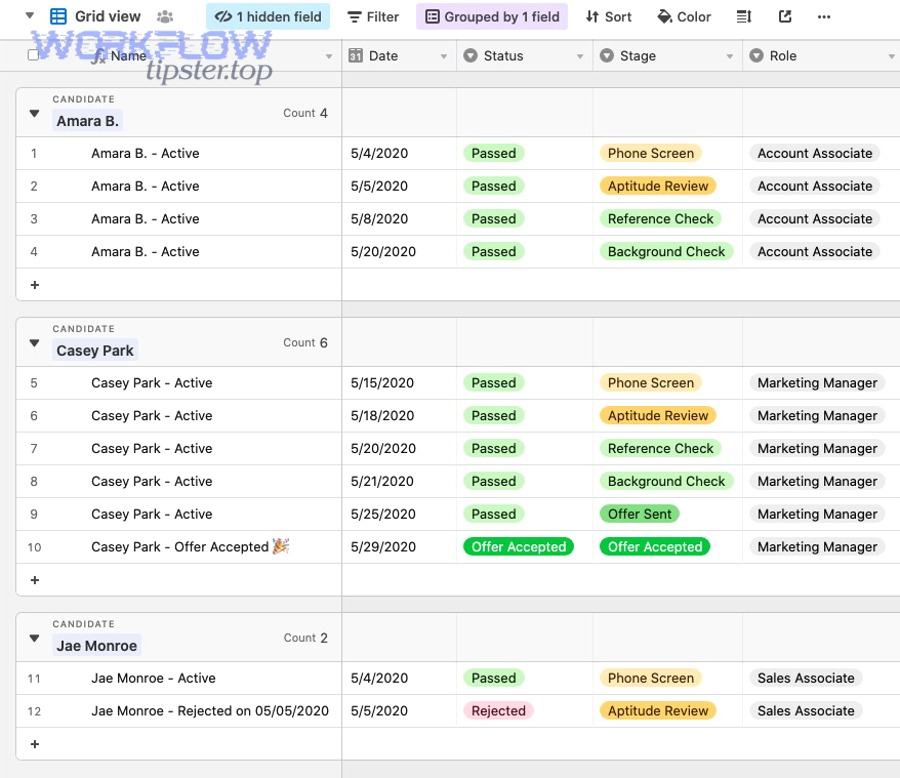Open Stage column dropdown arrow
This screenshot has width=900, height=778.
[730, 56]
